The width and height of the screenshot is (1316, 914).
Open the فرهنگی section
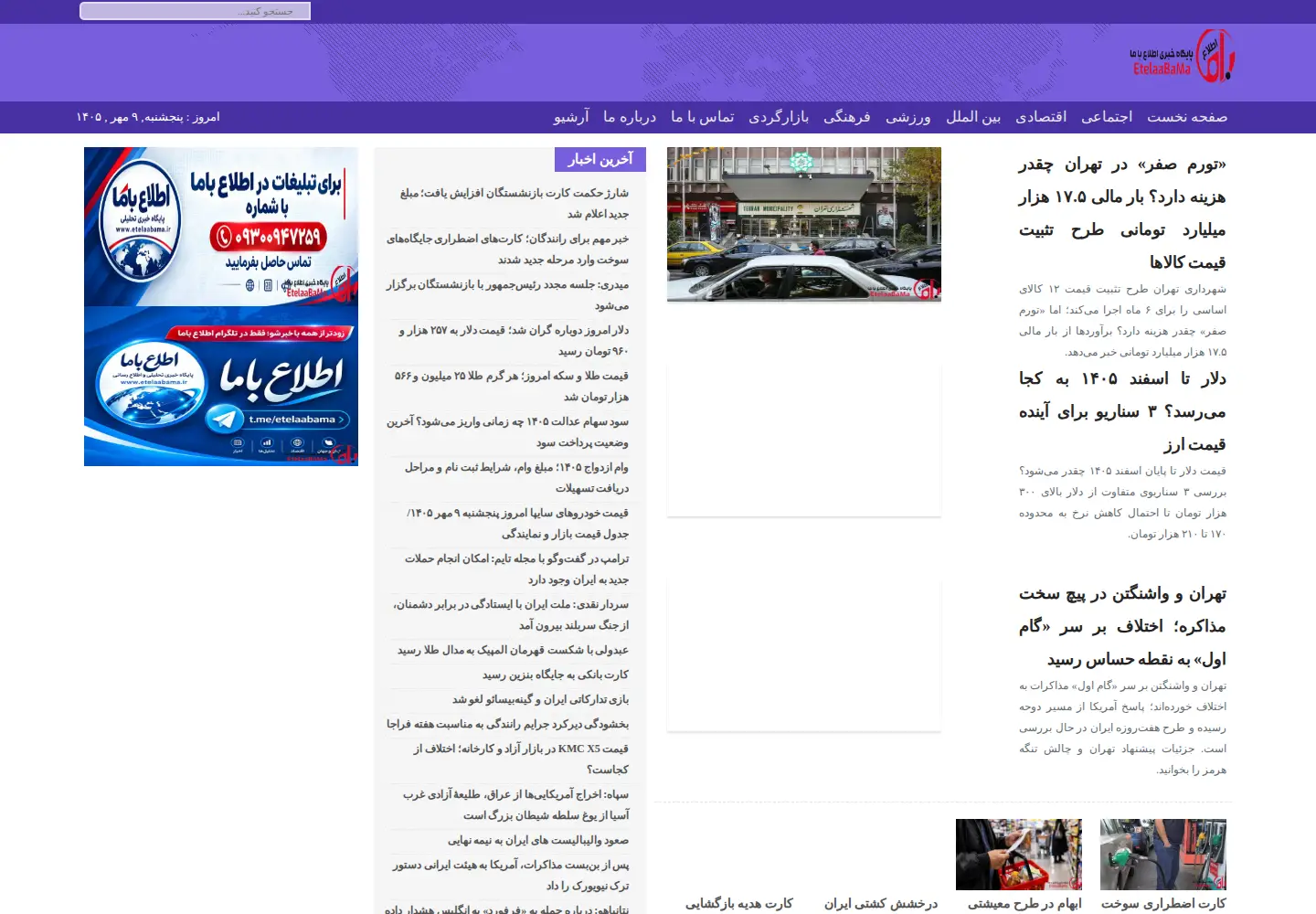(x=847, y=117)
